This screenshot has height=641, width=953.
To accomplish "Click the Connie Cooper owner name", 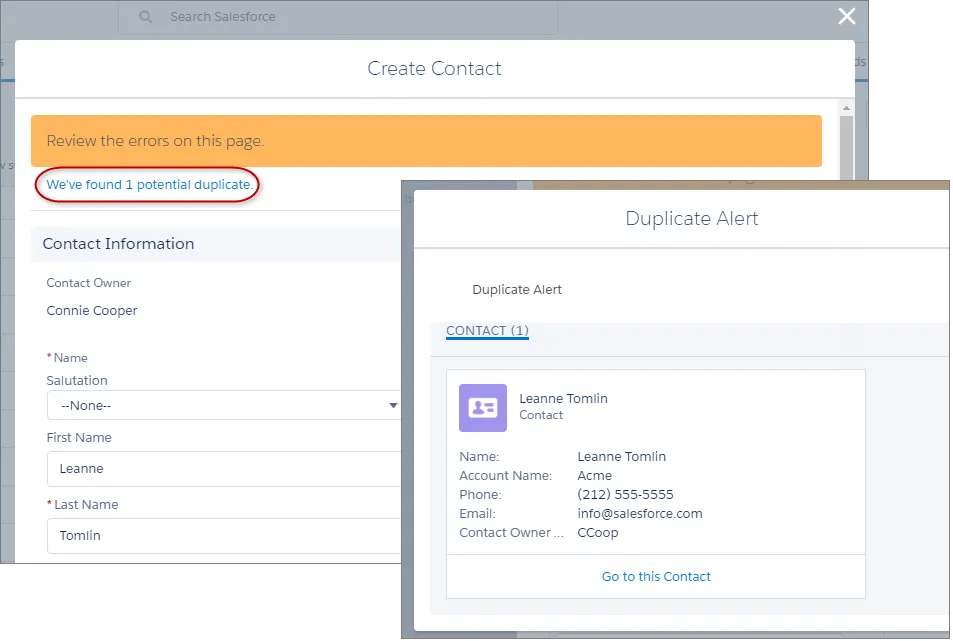I will point(92,310).
